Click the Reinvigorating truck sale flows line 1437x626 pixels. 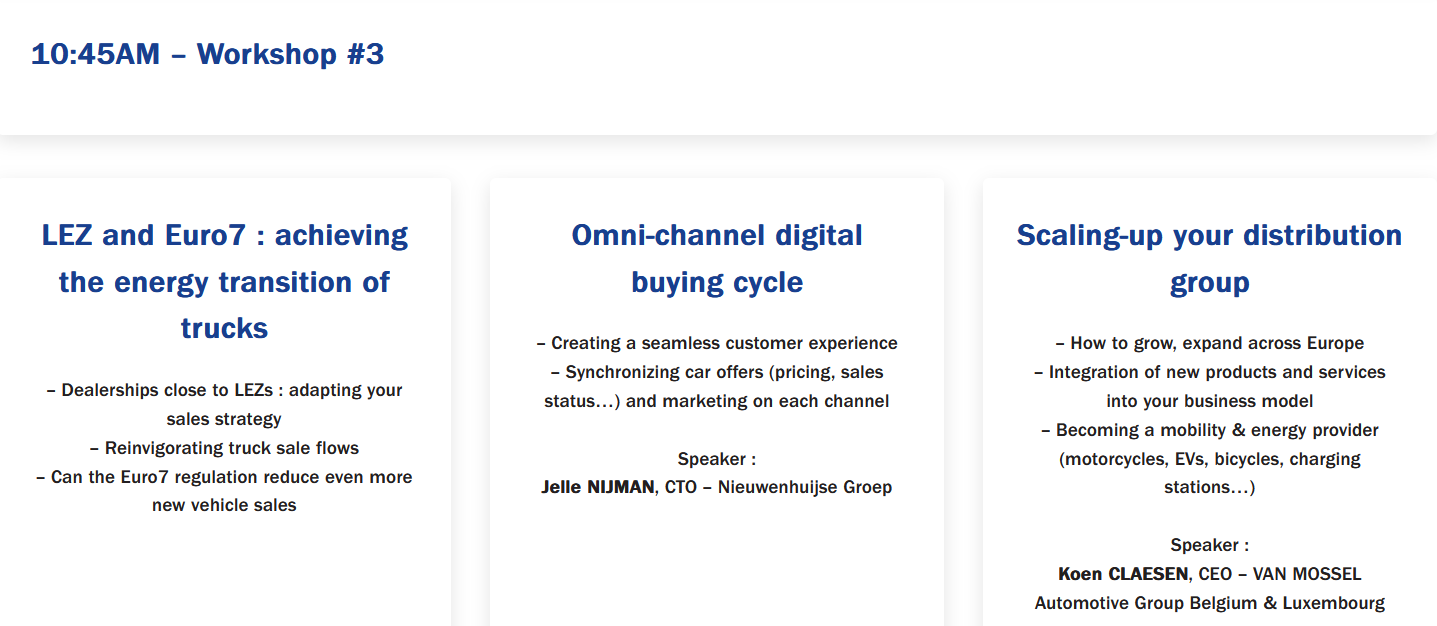point(224,448)
